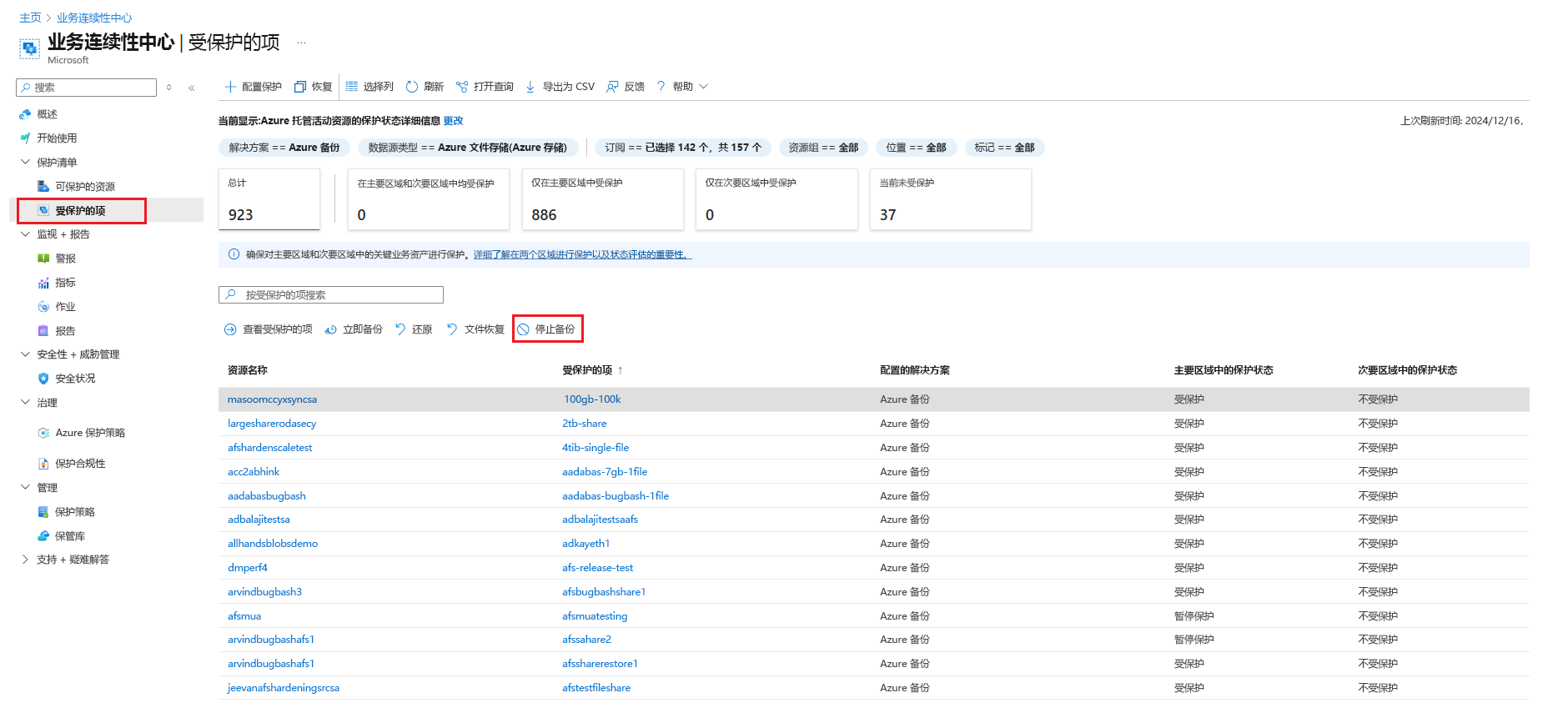The width and height of the screenshot is (1568, 718).
Task: Open 选择列 column chooser icon
Action: pyautogui.click(x=352, y=87)
